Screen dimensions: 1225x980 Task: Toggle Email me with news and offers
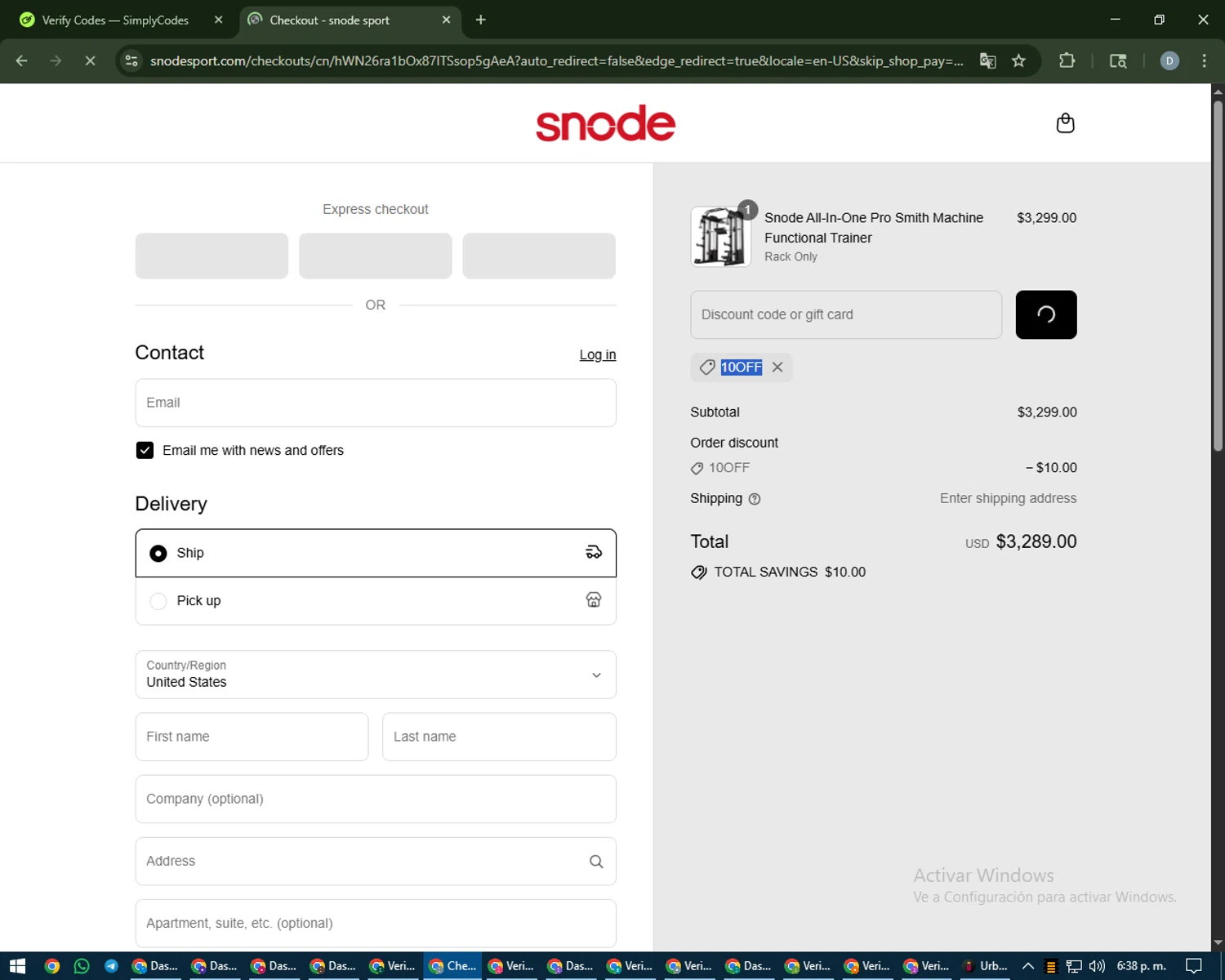[x=145, y=451]
